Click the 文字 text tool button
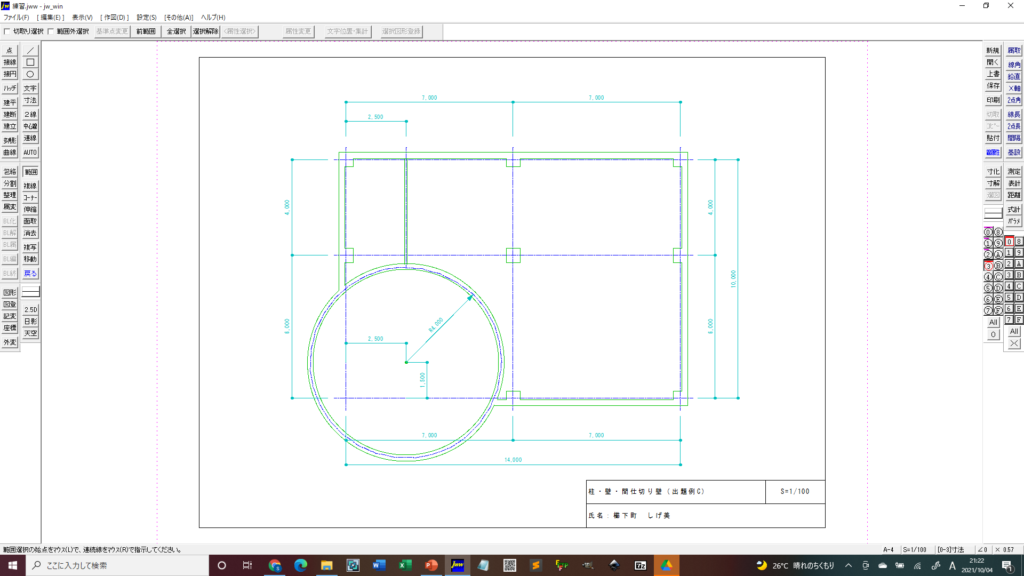The width and height of the screenshot is (1024, 576). pyautogui.click(x=30, y=88)
